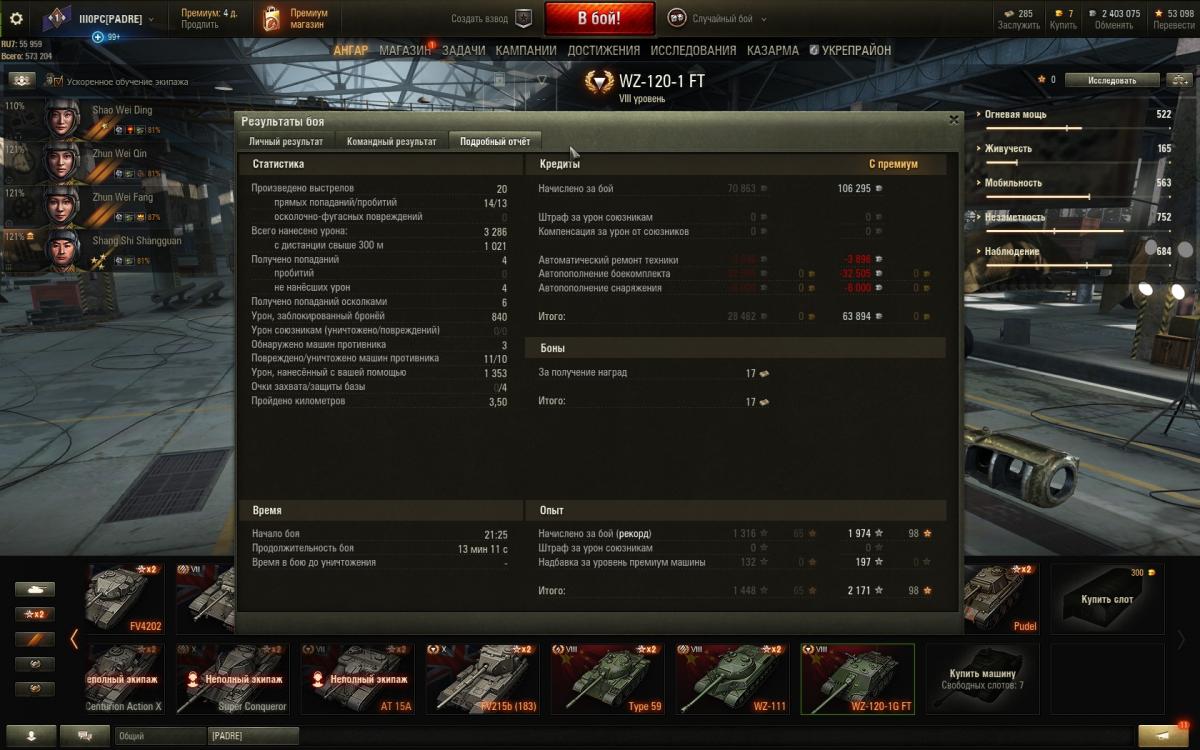The width and height of the screenshot is (1200, 750).
Task: Click the create platoon icon
Action: (523, 18)
